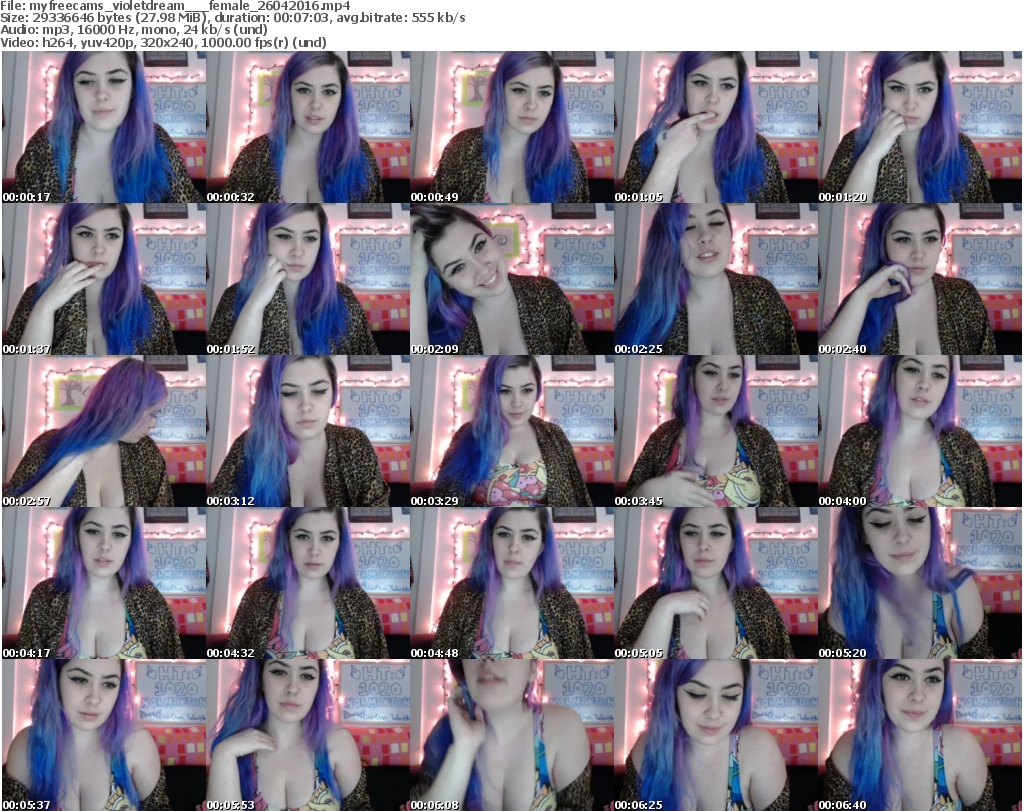Screen dimensions: 1024x811
Task: Click the frame timestamped 00:05:05
Action: [x=716, y=583]
